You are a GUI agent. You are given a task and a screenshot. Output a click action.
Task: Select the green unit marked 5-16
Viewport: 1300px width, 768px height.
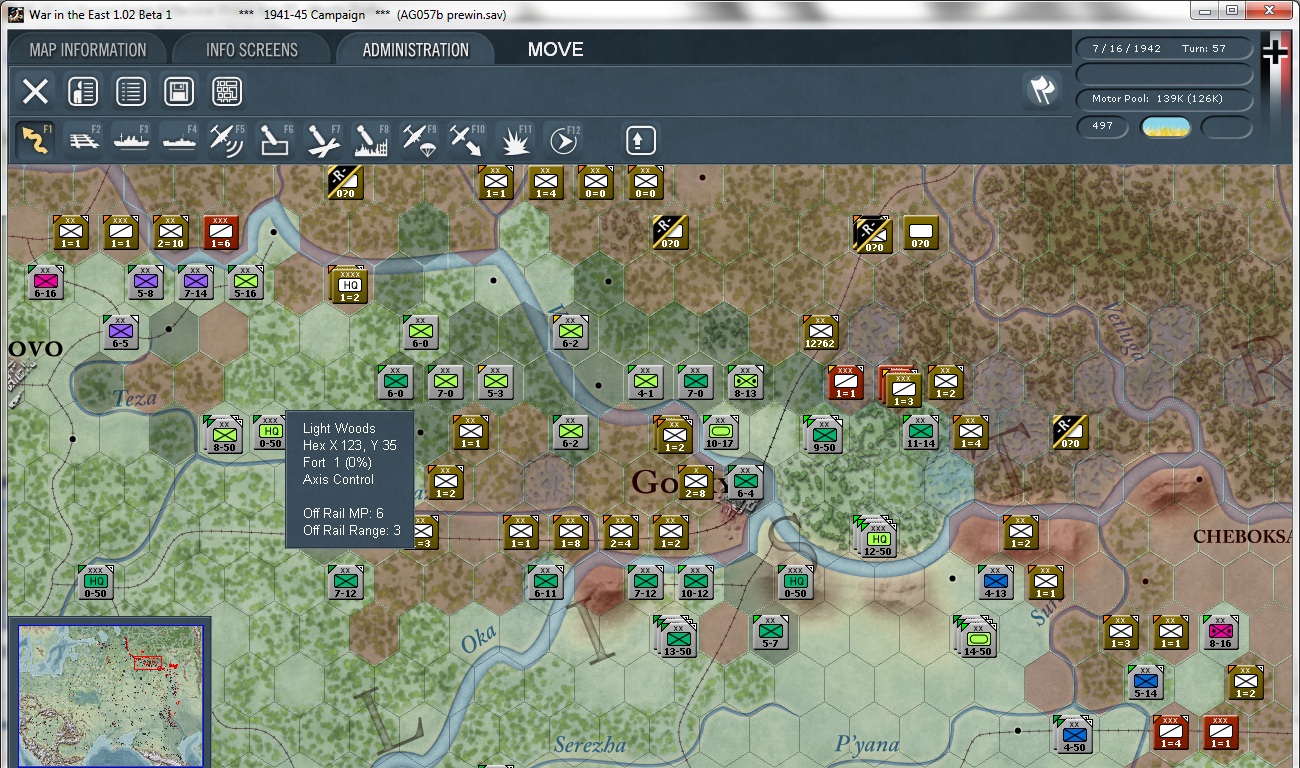click(245, 283)
